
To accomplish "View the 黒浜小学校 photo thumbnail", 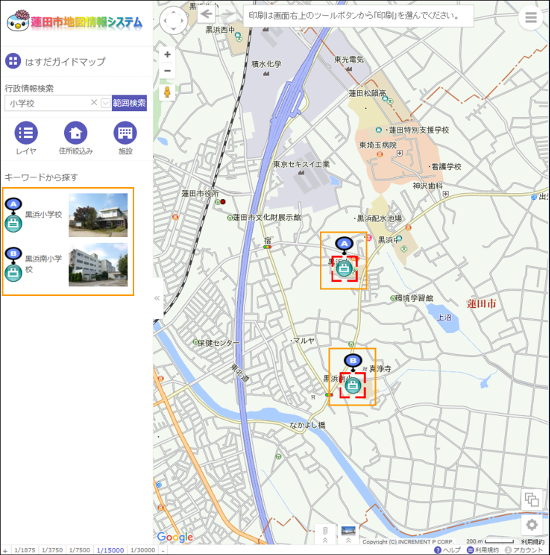I will 98,215.
